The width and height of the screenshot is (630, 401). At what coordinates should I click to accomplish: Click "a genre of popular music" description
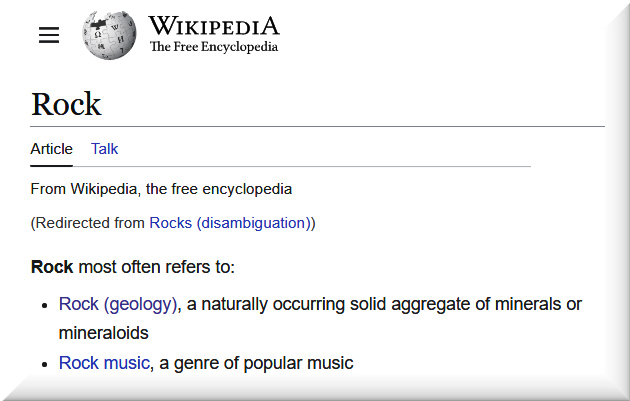point(256,363)
